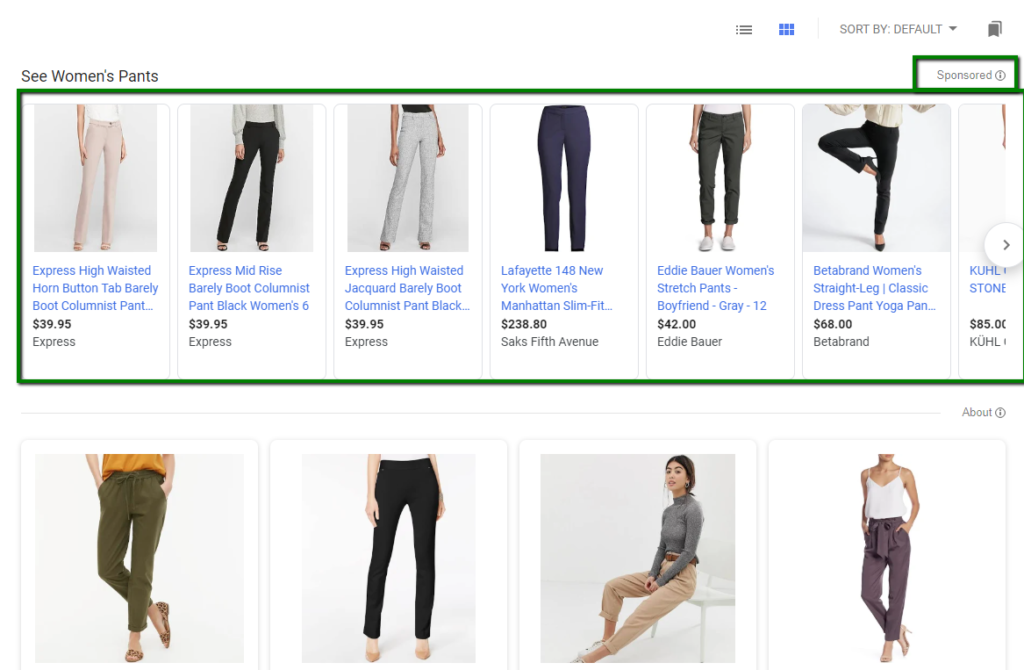The height and width of the screenshot is (670, 1024).
Task: Click the black Express Mid Rise pants image
Action: click(x=251, y=178)
